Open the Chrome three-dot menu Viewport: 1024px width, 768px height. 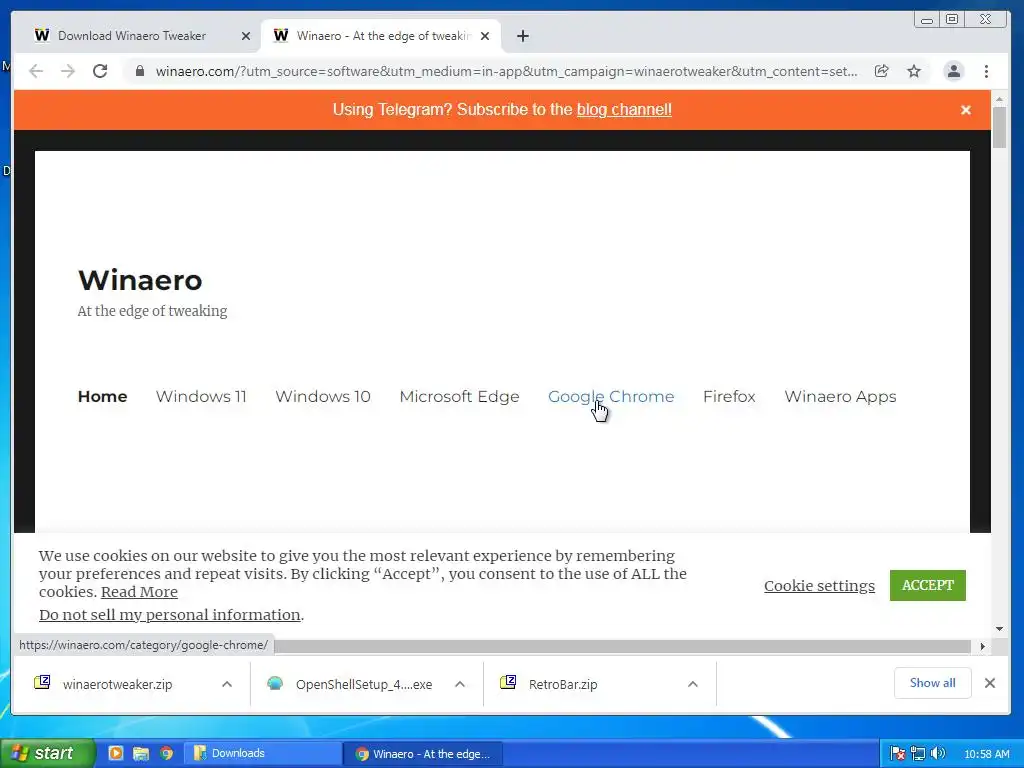point(986,71)
